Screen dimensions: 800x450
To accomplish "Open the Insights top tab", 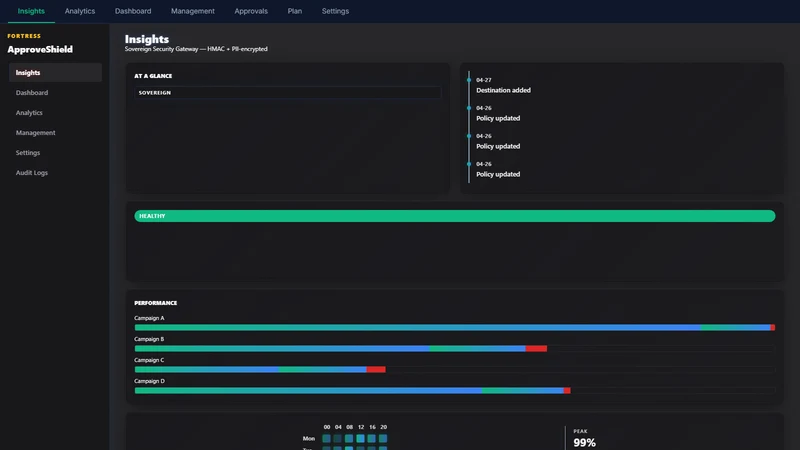I will pyautogui.click(x=31, y=11).
